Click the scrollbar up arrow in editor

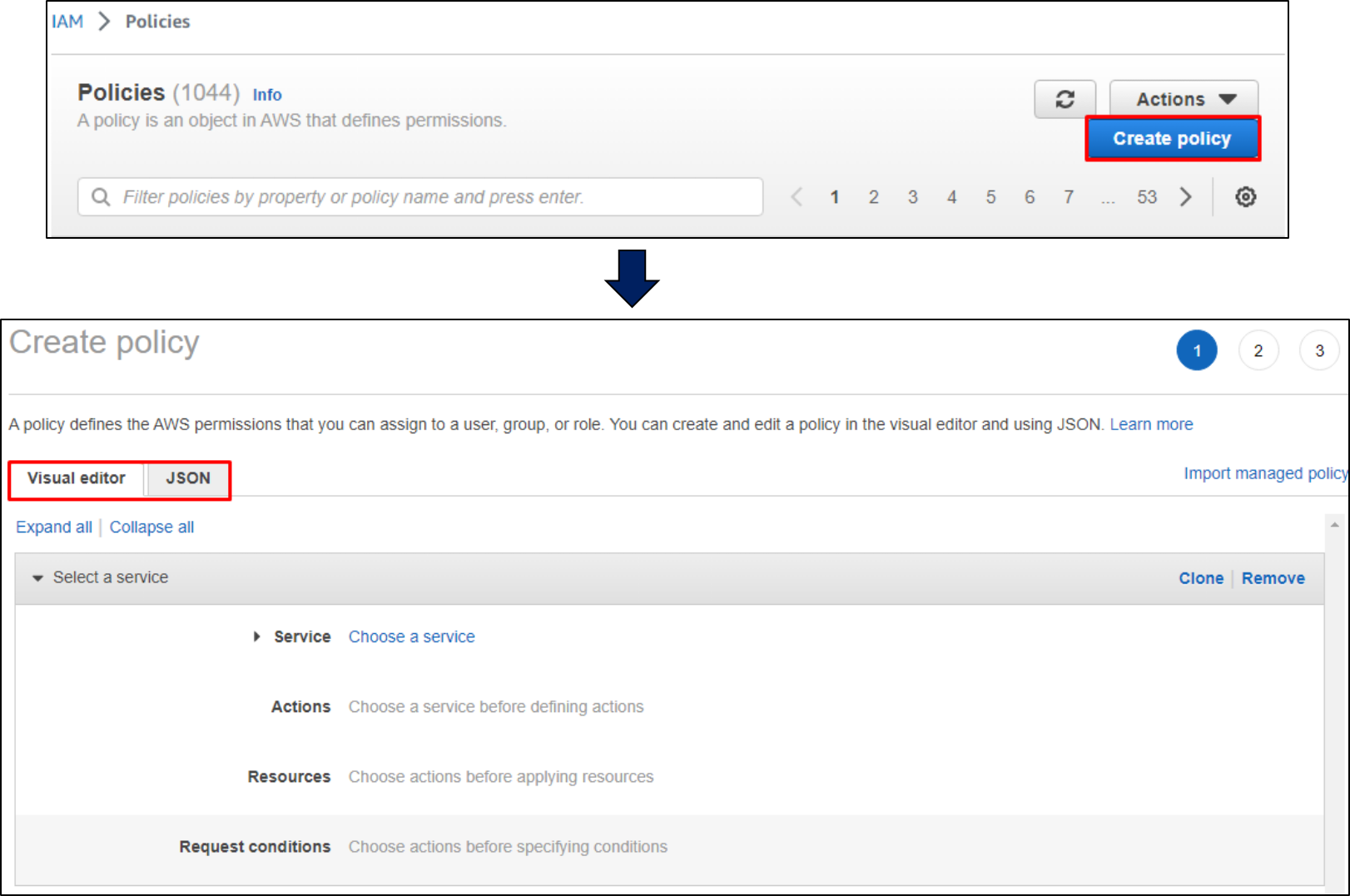[1334, 525]
